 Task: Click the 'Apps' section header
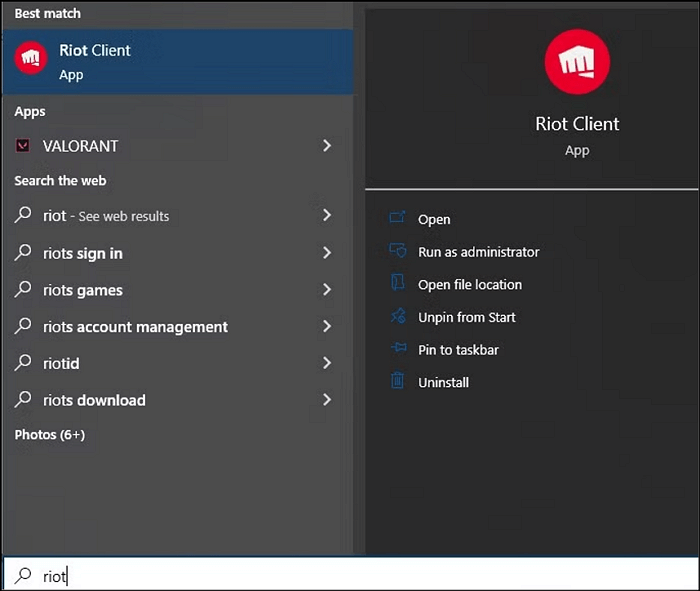(29, 111)
